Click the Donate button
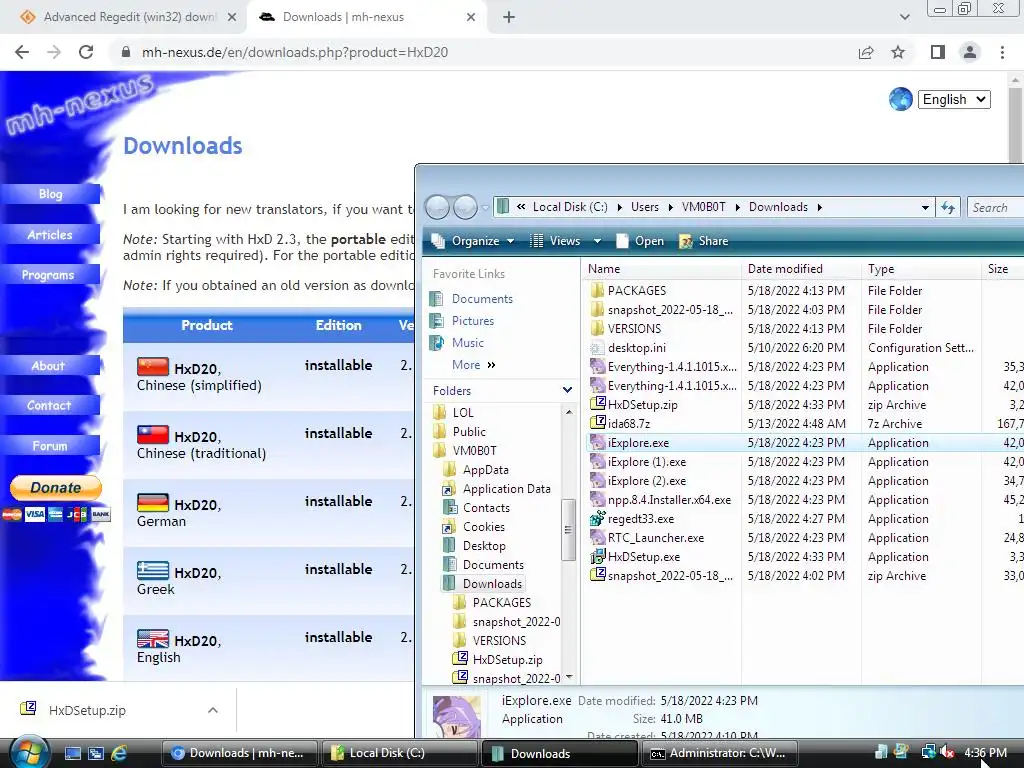 (56, 487)
